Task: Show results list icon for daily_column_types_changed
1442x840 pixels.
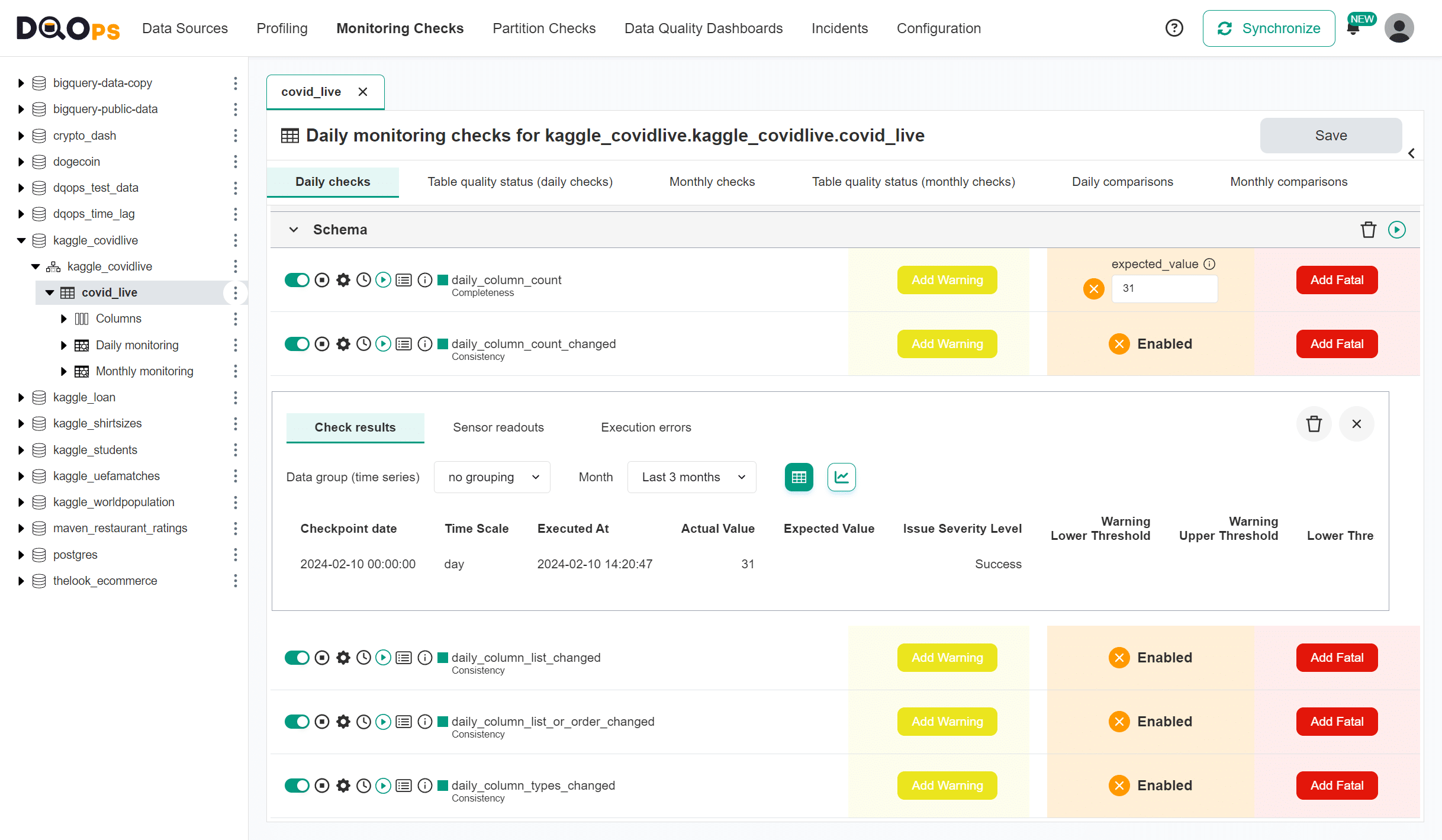Action: (404, 786)
